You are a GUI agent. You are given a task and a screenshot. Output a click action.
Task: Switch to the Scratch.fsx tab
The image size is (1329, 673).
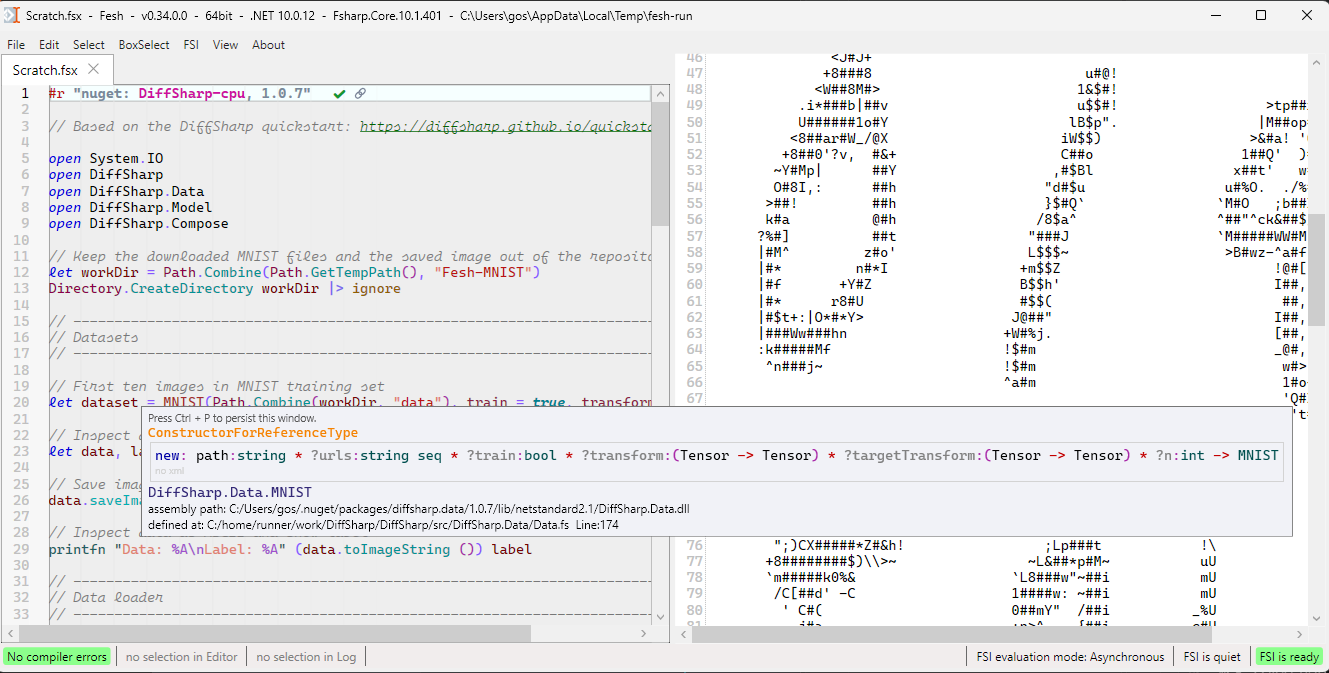point(45,70)
